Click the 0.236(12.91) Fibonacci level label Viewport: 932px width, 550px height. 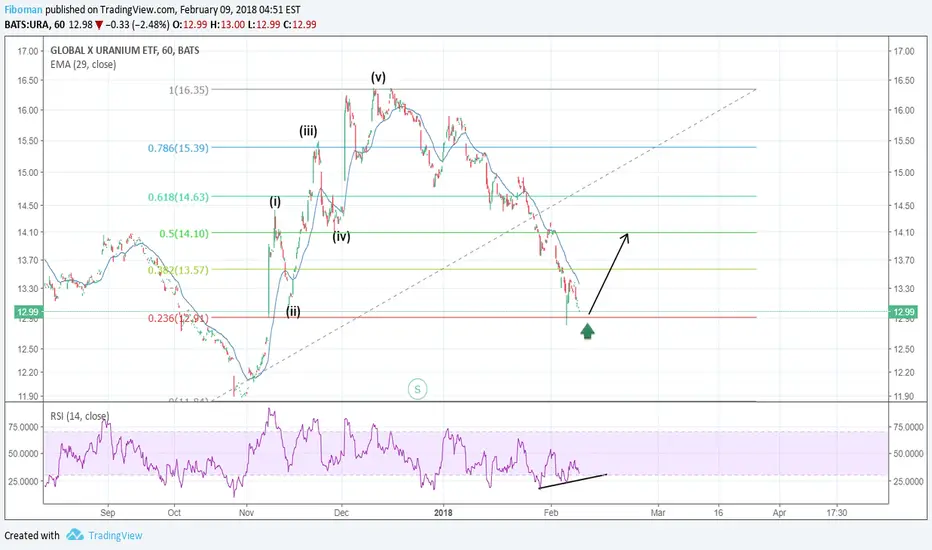coord(178,319)
